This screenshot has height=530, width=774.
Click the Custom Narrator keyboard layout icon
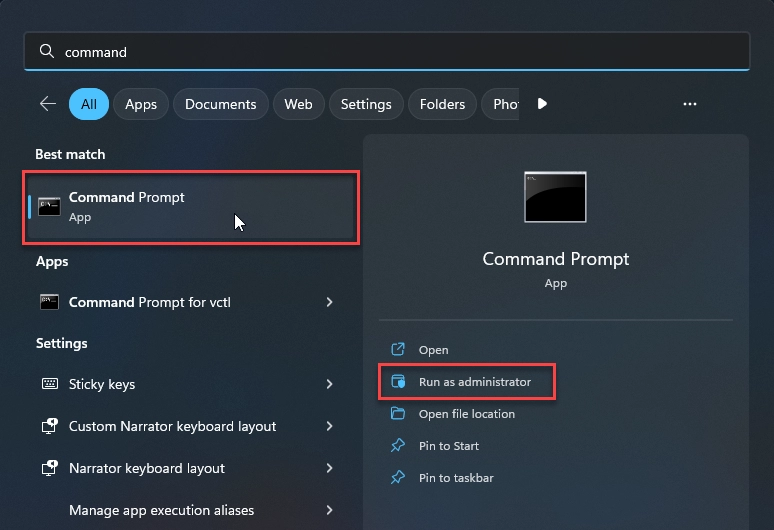[x=49, y=425]
